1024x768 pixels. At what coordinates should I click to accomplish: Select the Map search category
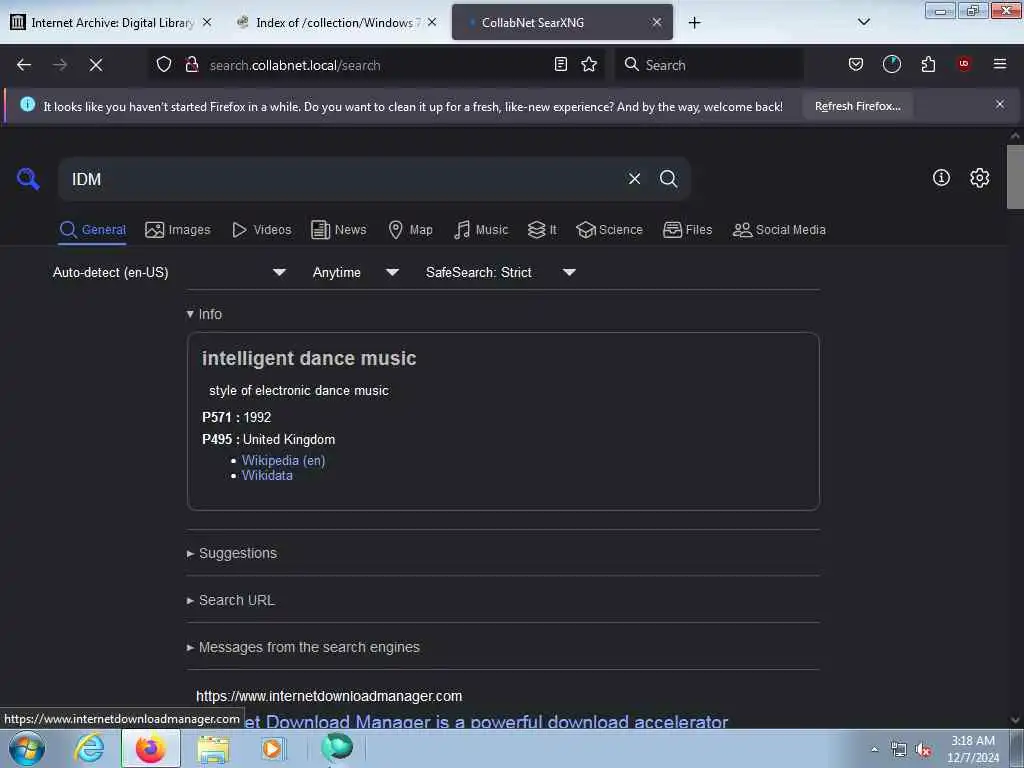(x=410, y=230)
